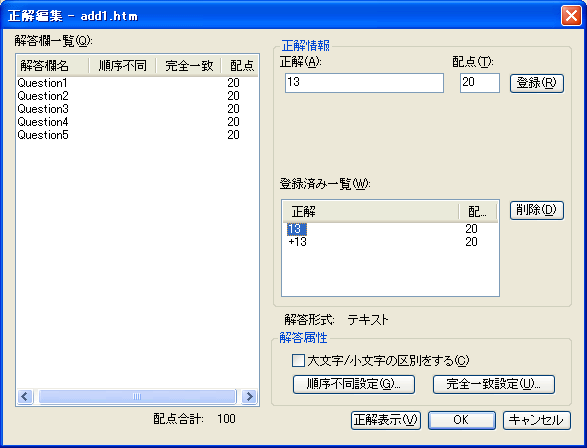The image size is (587, 448).
Task: Click the horizontal scrollbar thumb
Action: click(x=137, y=396)
